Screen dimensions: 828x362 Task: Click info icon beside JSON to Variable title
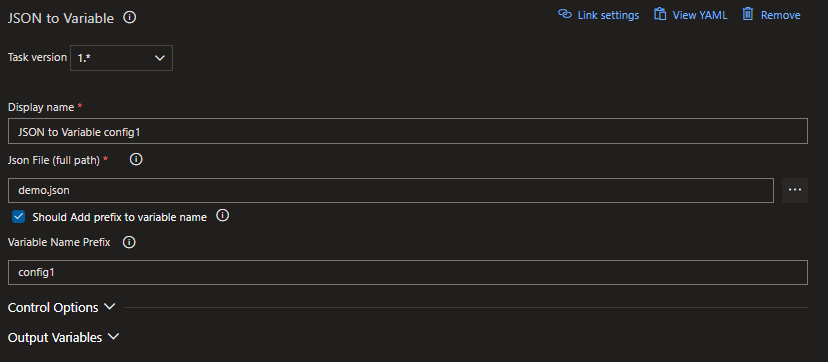[x=129, y=17]
